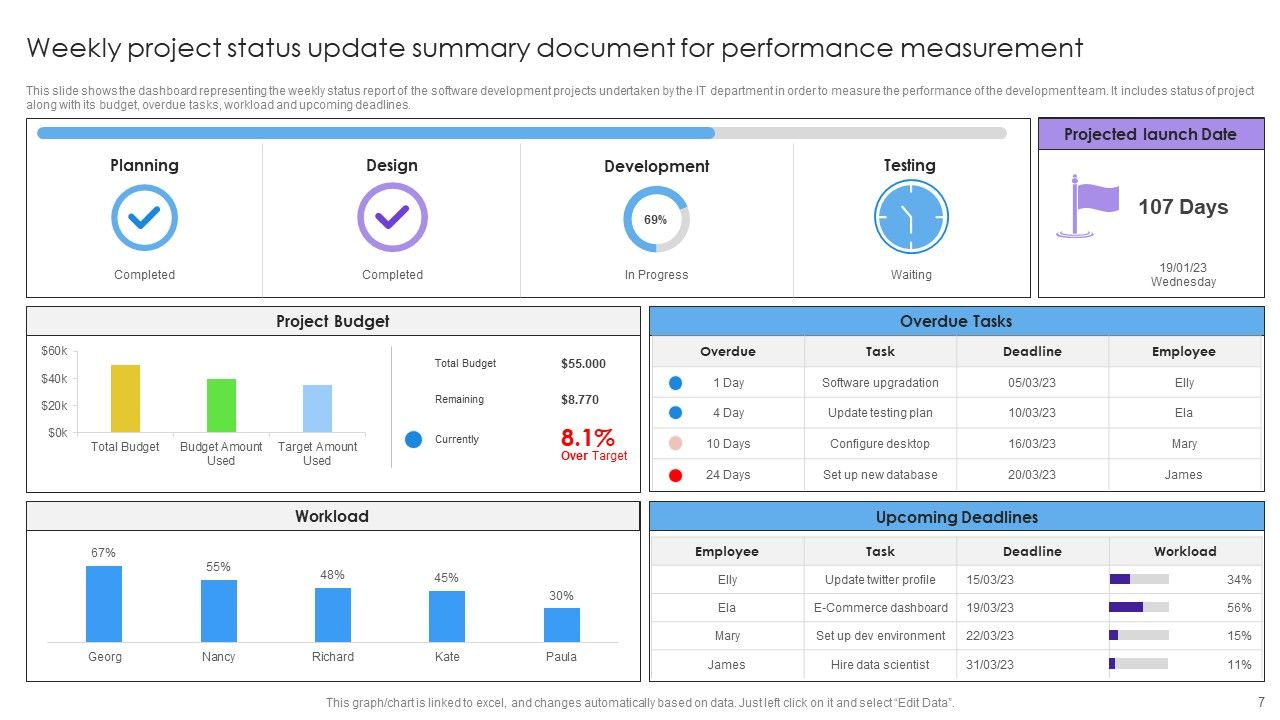Click the Planning completed checkmark icon

point(144,217)
